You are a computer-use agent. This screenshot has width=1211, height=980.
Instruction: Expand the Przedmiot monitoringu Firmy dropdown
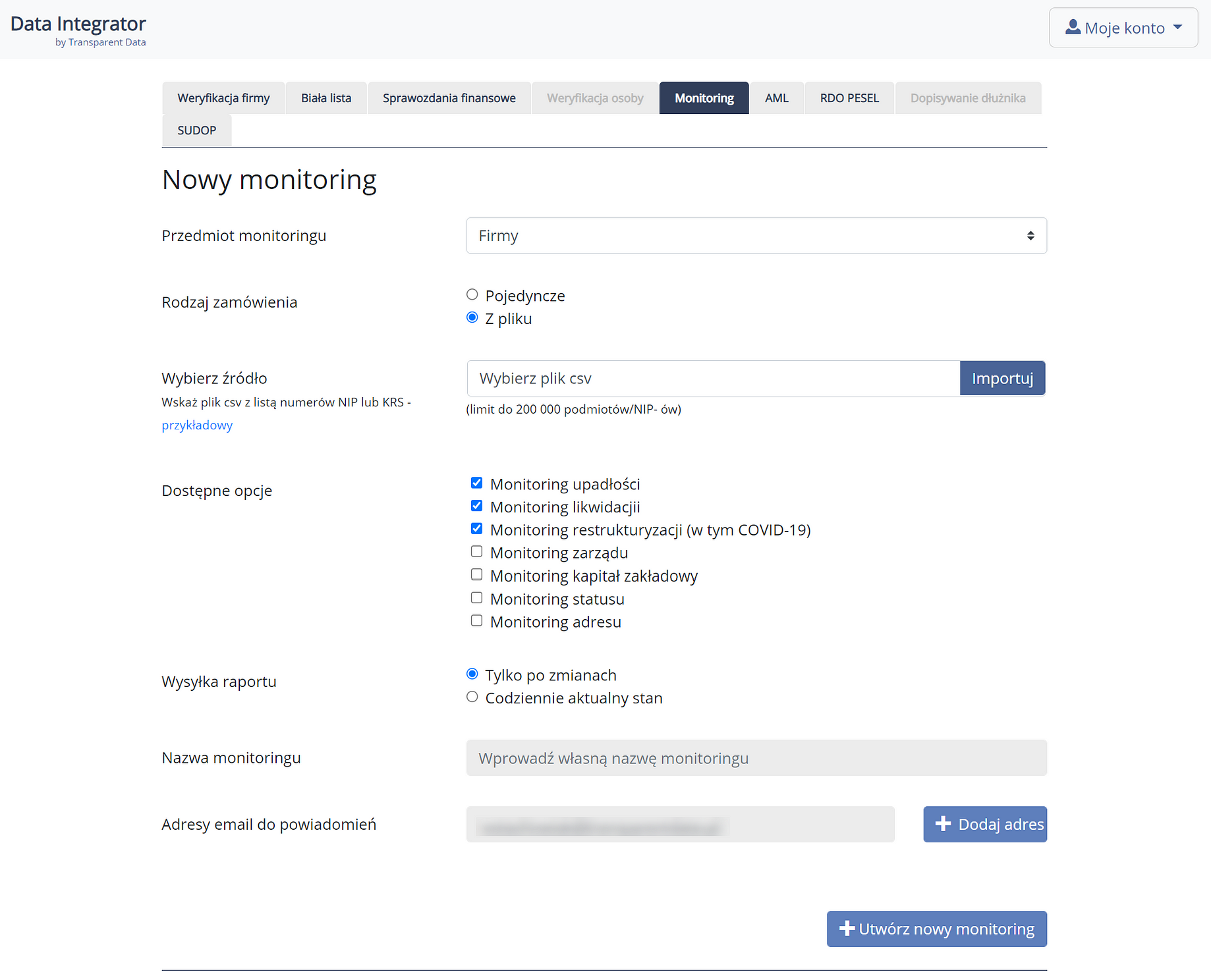click(x=756, y=236)
